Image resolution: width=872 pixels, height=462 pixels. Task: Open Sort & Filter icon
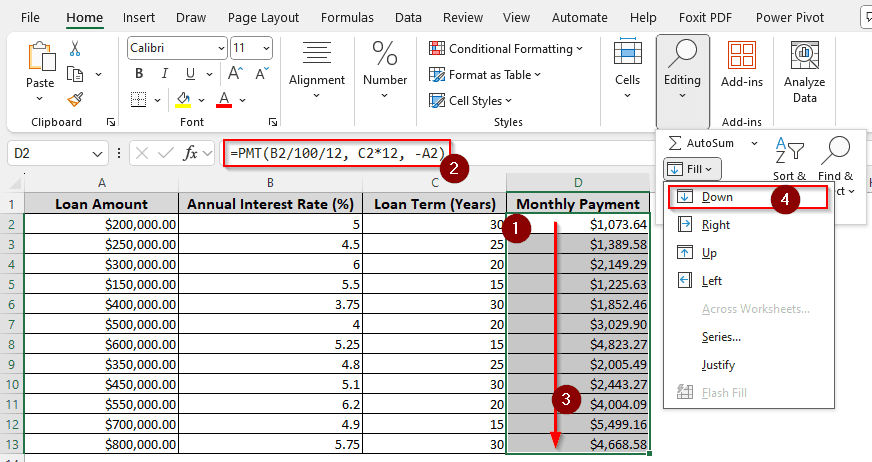click(789, 151)
